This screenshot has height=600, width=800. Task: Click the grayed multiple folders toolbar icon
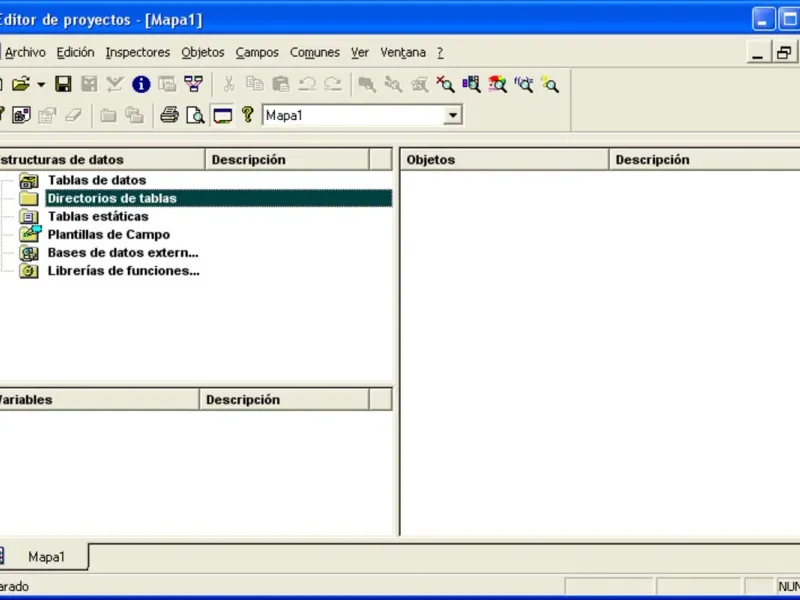tap(135, 115)
